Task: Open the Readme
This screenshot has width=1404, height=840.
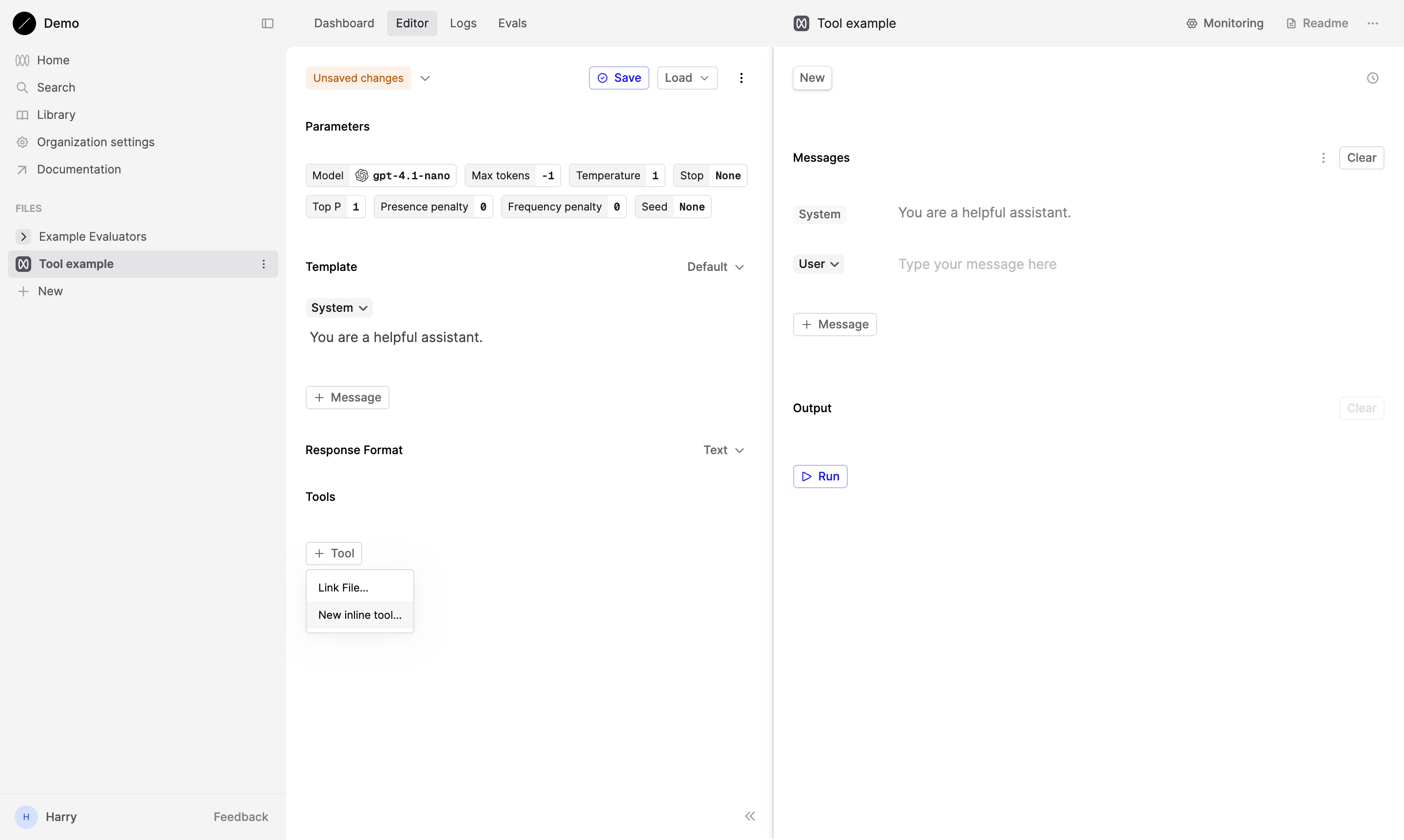Action: point(1317,23)
